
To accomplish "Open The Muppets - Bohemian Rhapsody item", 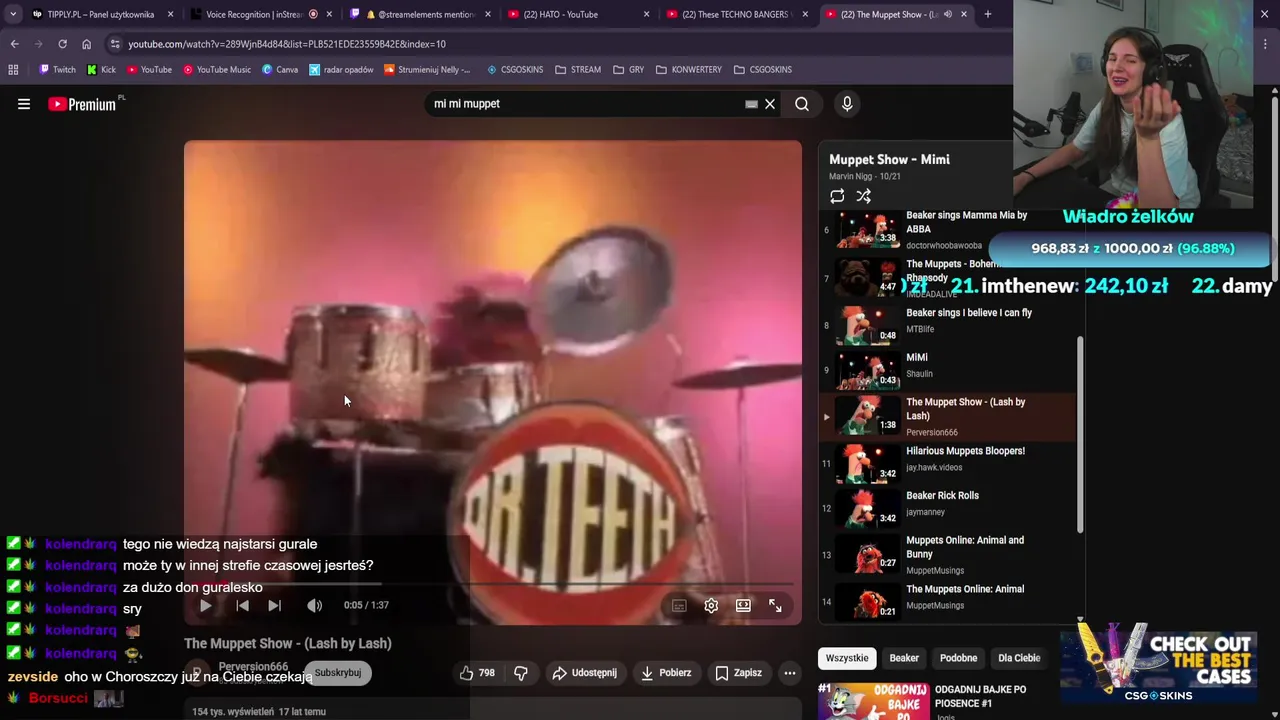I will 947,279.
